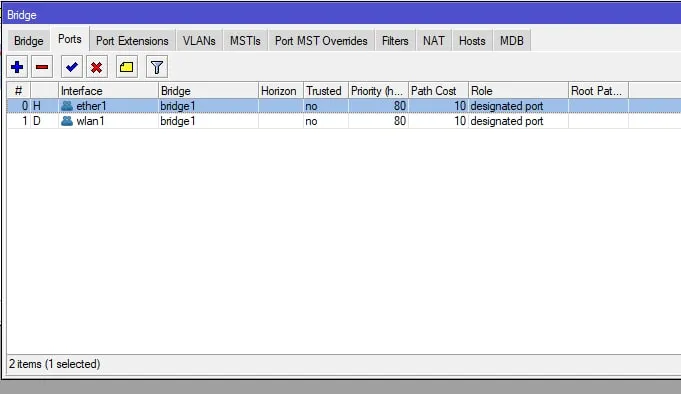Sort by Root Pat... column header
This screenshot has width=681, height=394.
[x=598, y=91]
